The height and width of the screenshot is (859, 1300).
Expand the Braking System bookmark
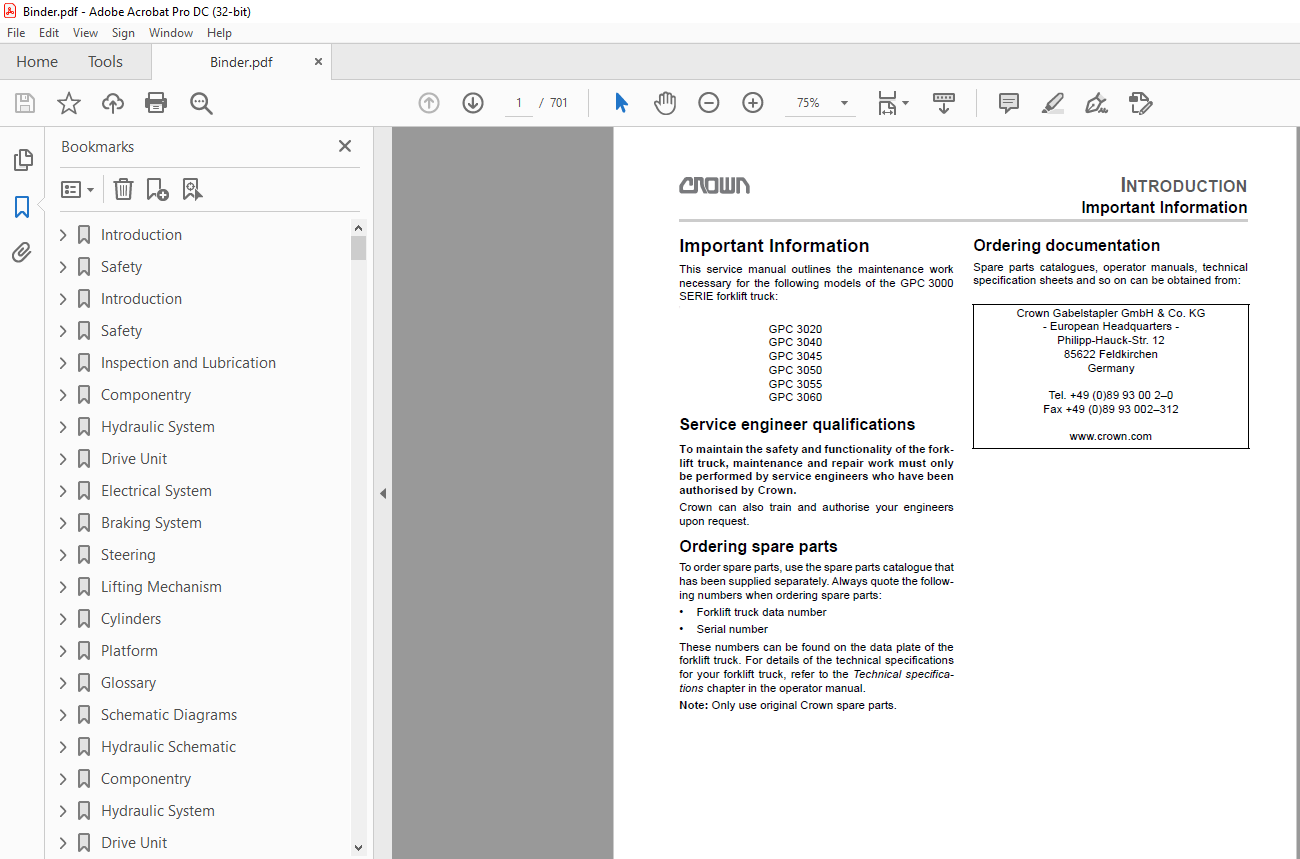(63, 523)
